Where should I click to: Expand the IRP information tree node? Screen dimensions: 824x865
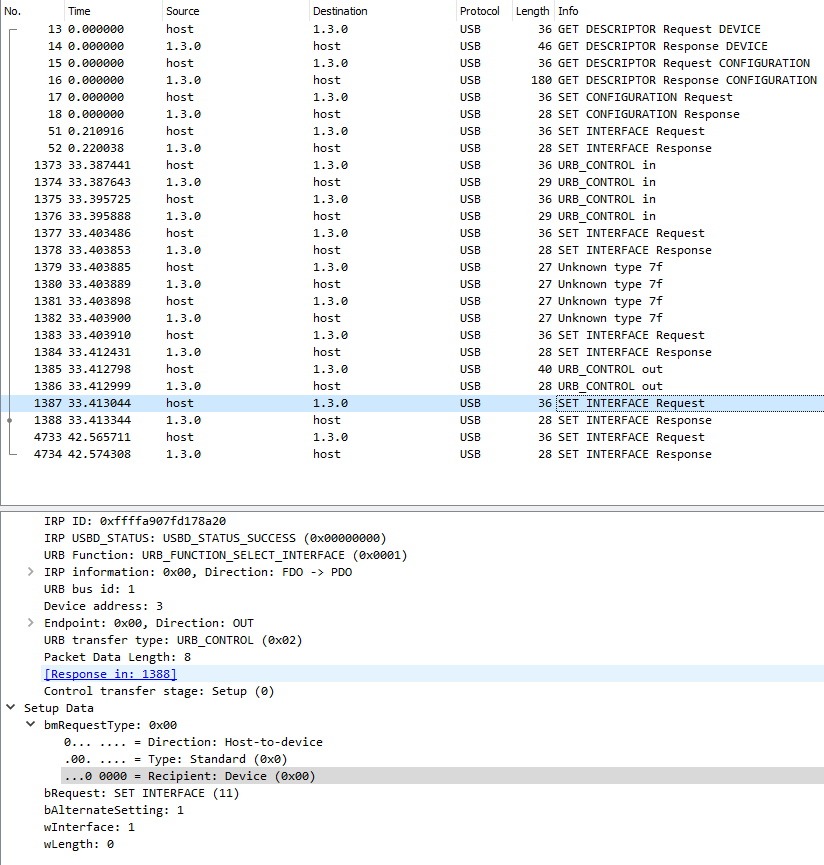(x=31, y=572)
